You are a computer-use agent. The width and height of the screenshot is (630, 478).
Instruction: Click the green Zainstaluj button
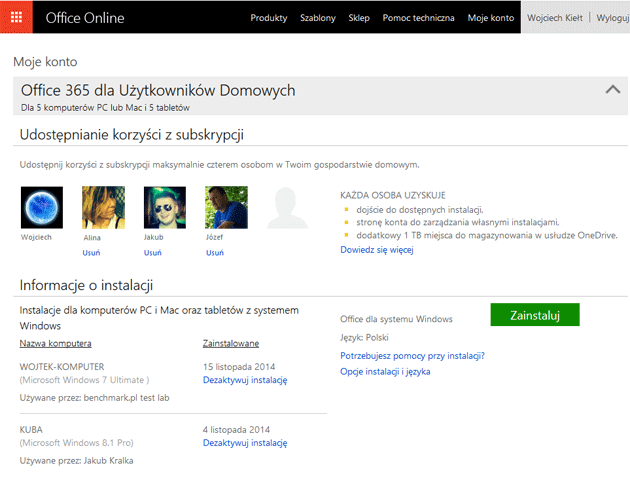[x=535, y=315]
